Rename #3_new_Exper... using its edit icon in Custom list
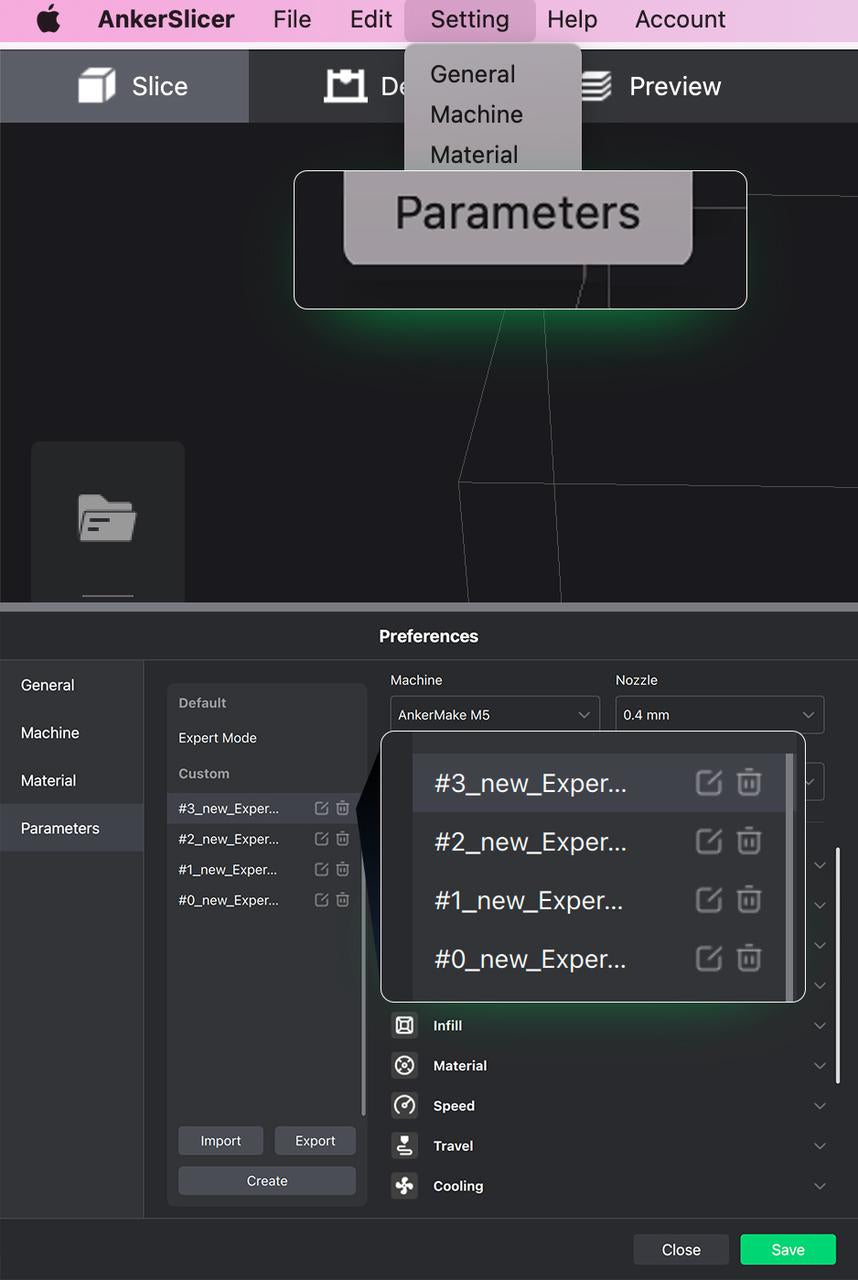Viewport: 858px width, 1280px height. [x=321, y=808]
